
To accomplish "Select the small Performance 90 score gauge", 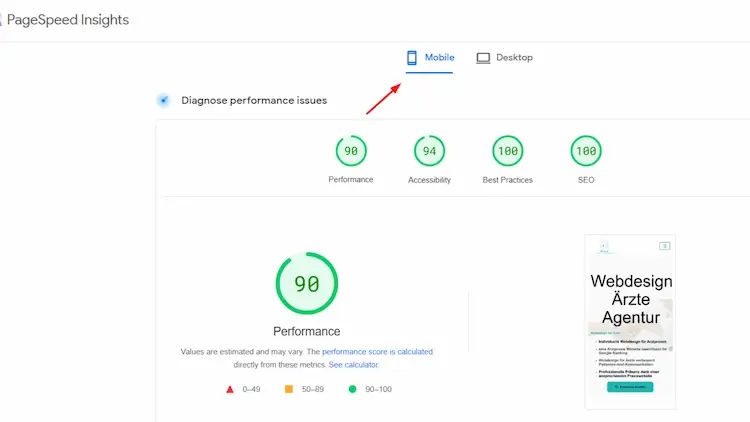I will pyautogui.click(x=351, y=151).
